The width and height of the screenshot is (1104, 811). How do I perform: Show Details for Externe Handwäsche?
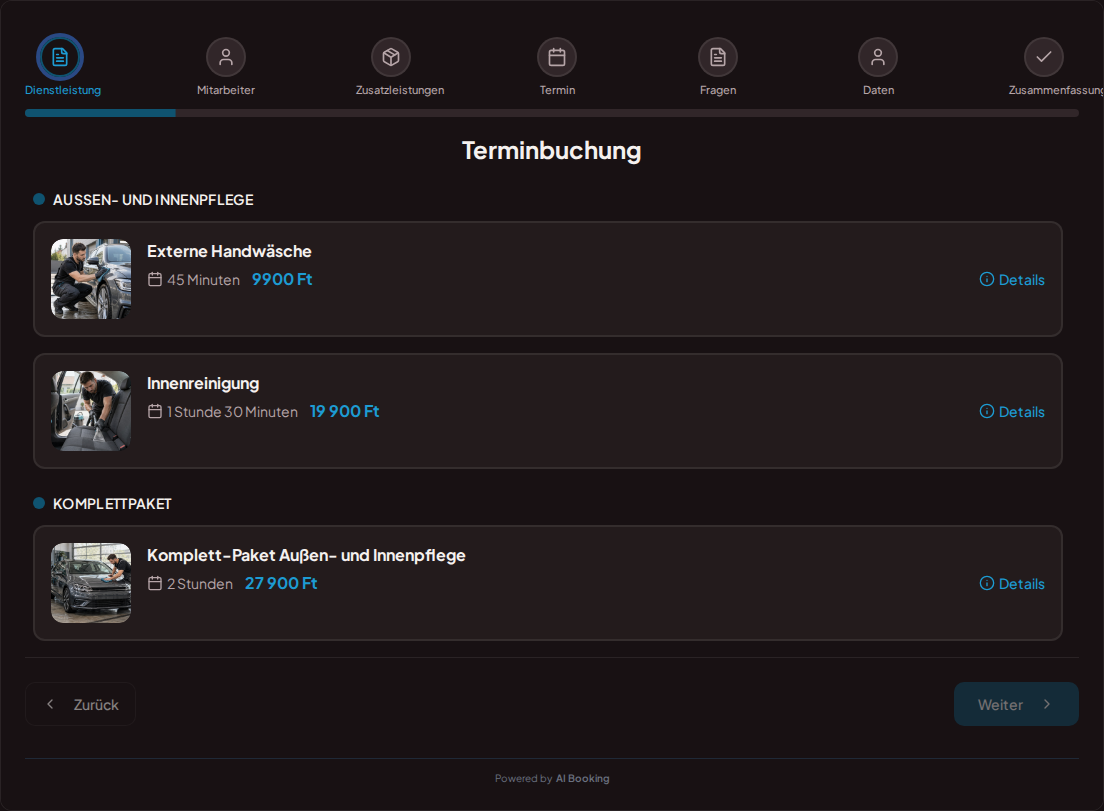pyautogui.click(x=1012, y=279)
